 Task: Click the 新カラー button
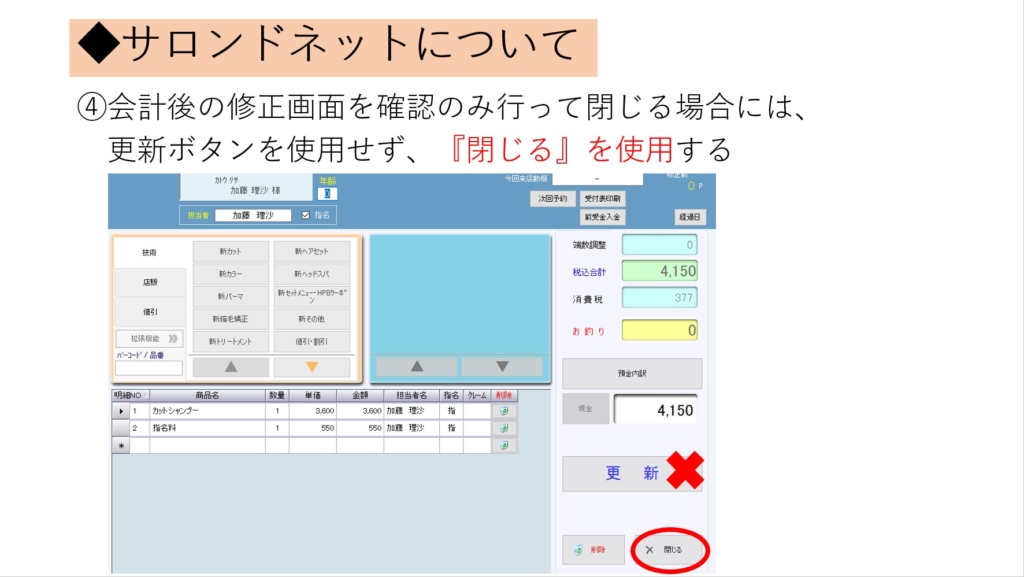(x=231, y=273)
